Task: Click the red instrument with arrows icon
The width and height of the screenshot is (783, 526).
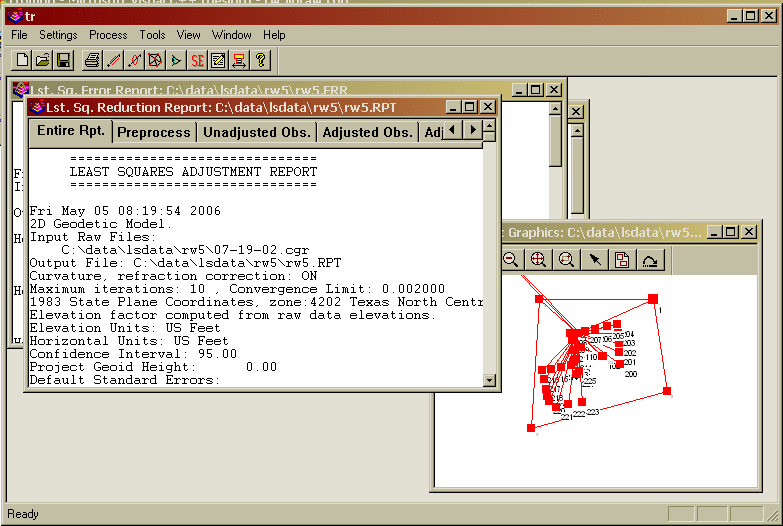Action: coord(239,60)
